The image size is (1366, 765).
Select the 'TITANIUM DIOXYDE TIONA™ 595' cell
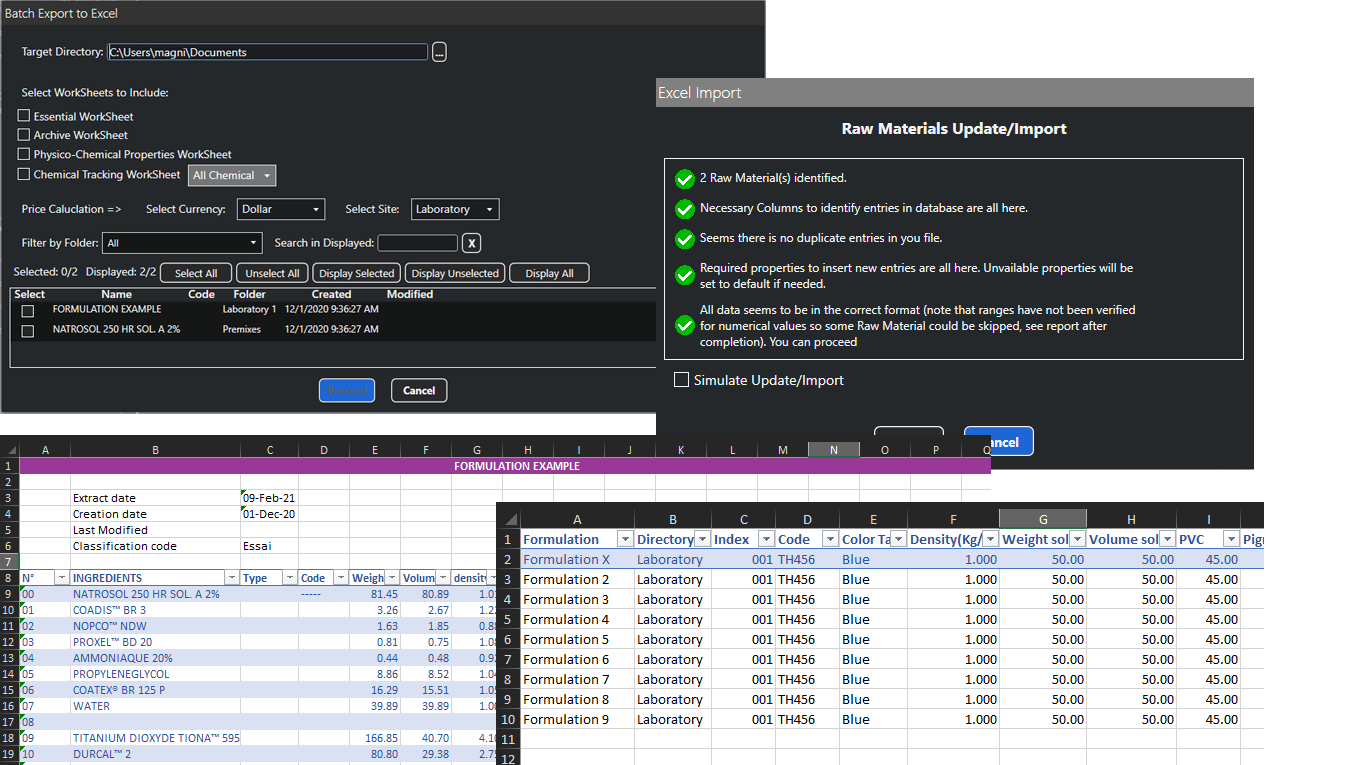point(155,738)
